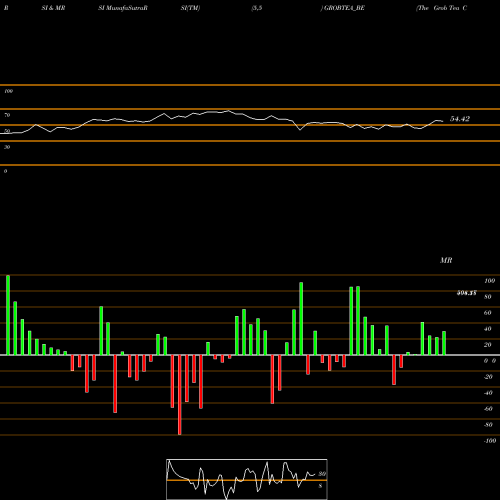
Task: Click the 40 label on MR axis
Action: 488,329
